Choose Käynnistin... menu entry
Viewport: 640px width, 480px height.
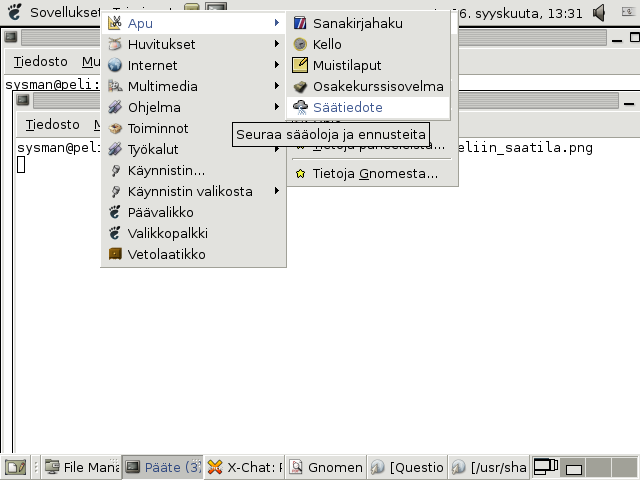click(193, 170)
